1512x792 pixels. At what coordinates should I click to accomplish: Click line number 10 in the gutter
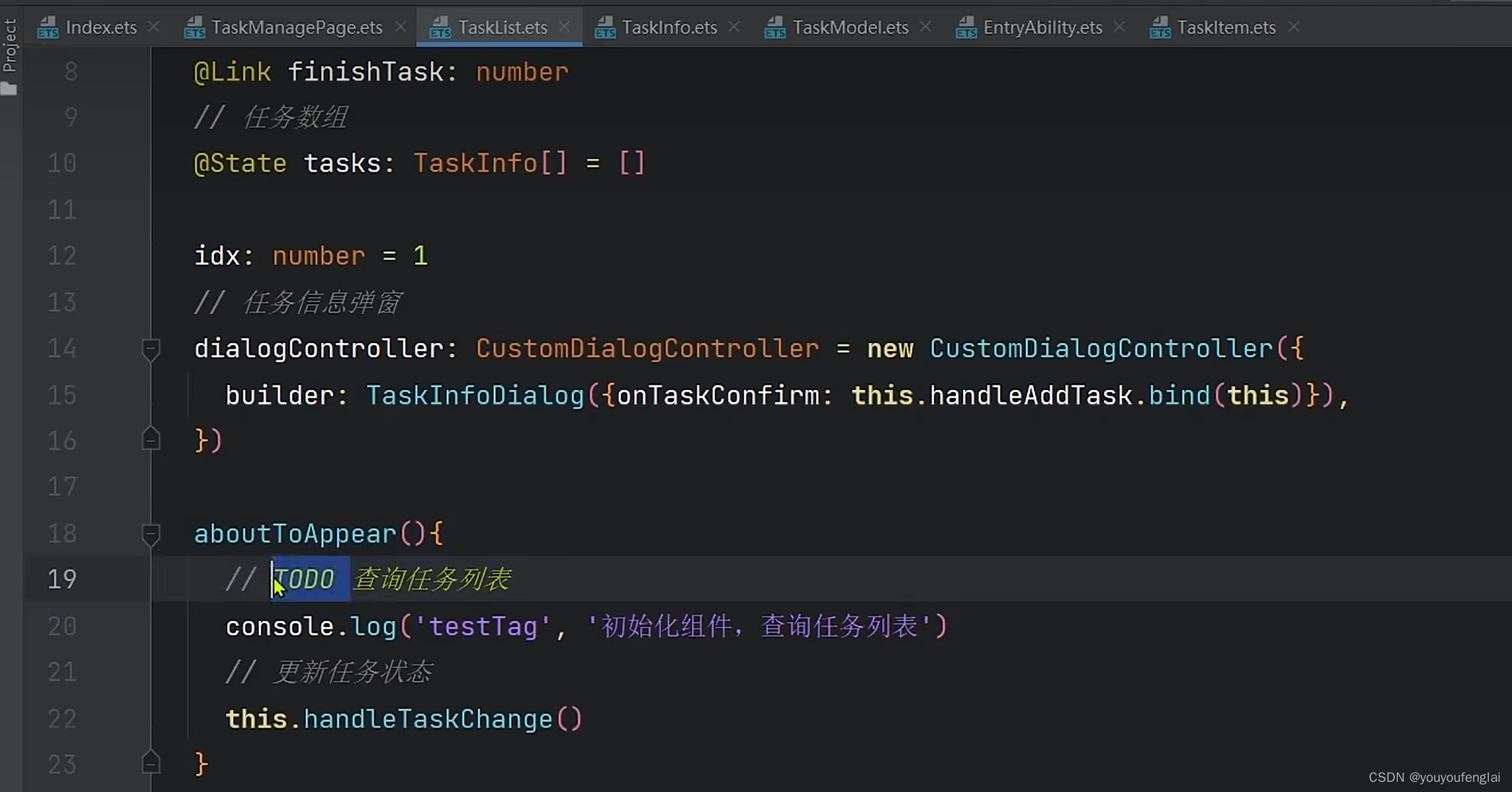click(x=62, y=163)
